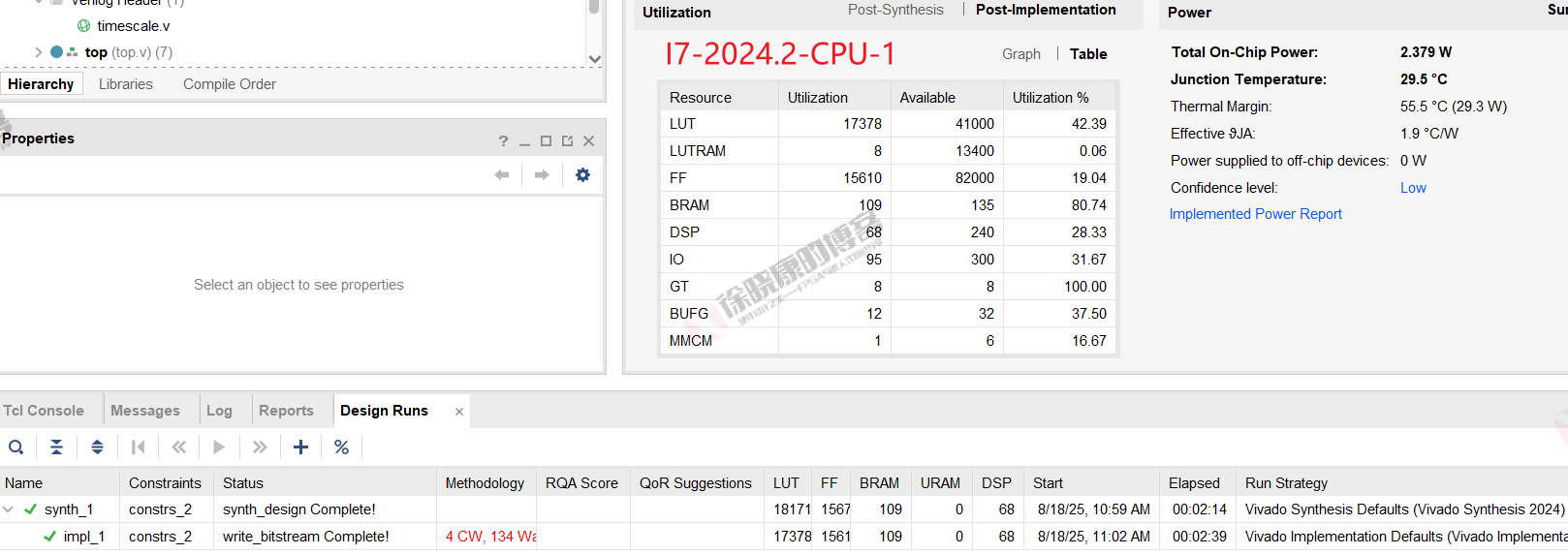
Task: Click the rewind double-arrow run icon
Action: tap(178, 447)
